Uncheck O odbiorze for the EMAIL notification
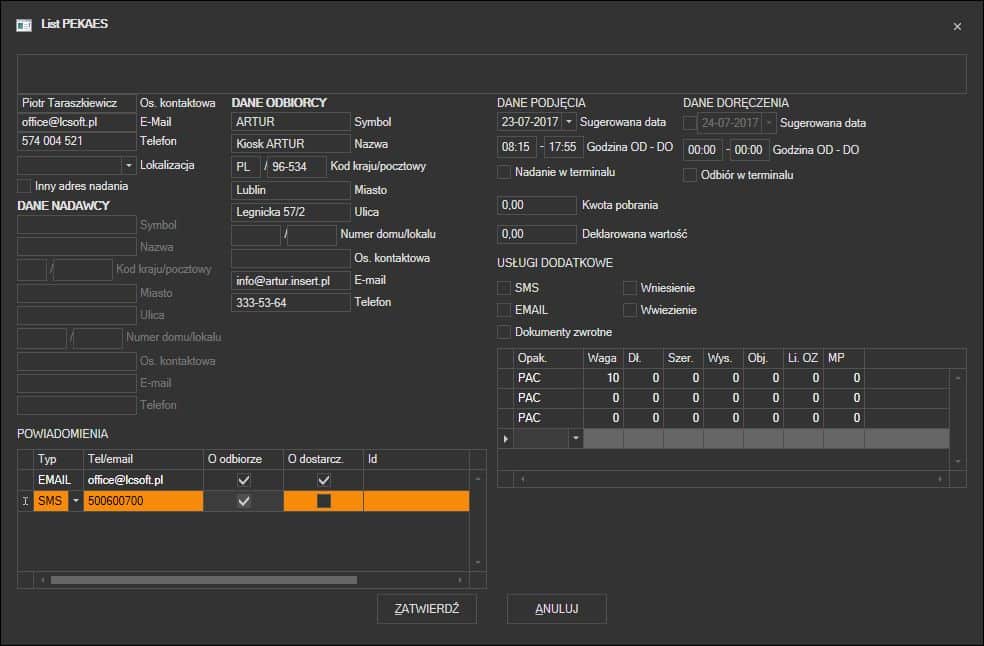The width and height of the screenshot is (984, 646). 243,480
